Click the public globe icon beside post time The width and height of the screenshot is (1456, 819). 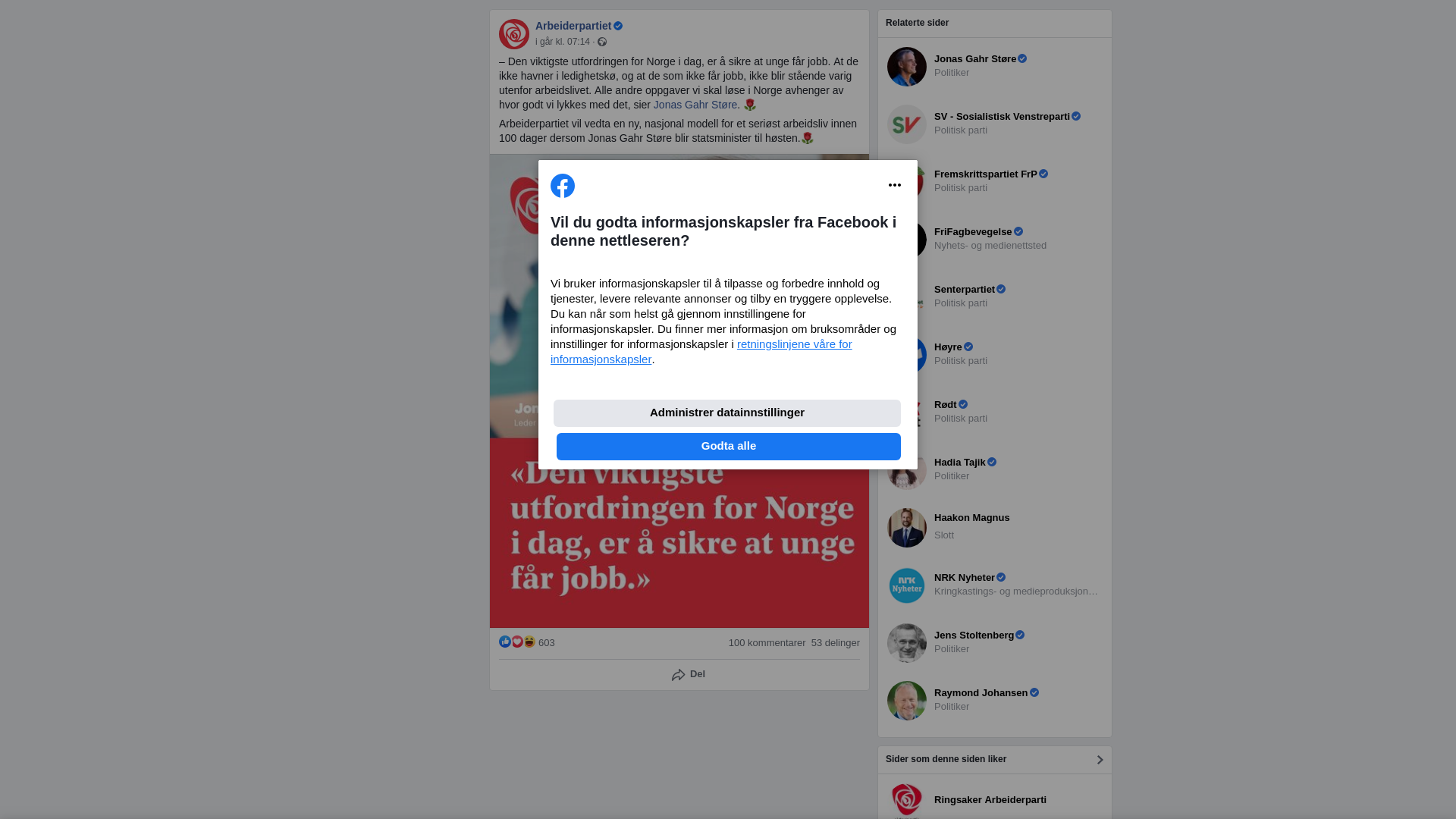(x=602, y=42)
